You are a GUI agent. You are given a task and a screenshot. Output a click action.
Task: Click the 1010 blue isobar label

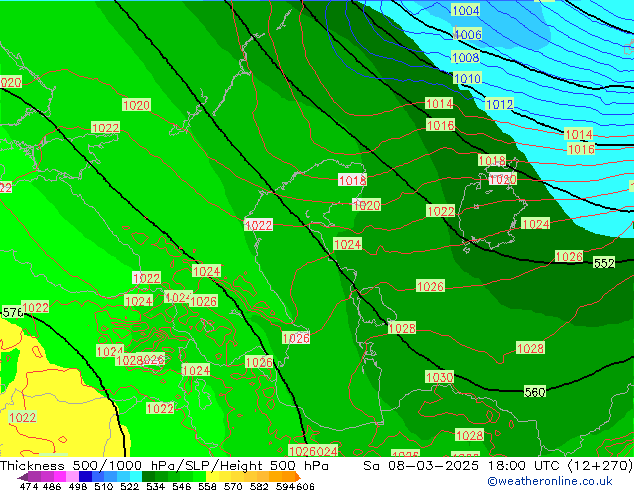pyautogui.click(x=467, y=78)
